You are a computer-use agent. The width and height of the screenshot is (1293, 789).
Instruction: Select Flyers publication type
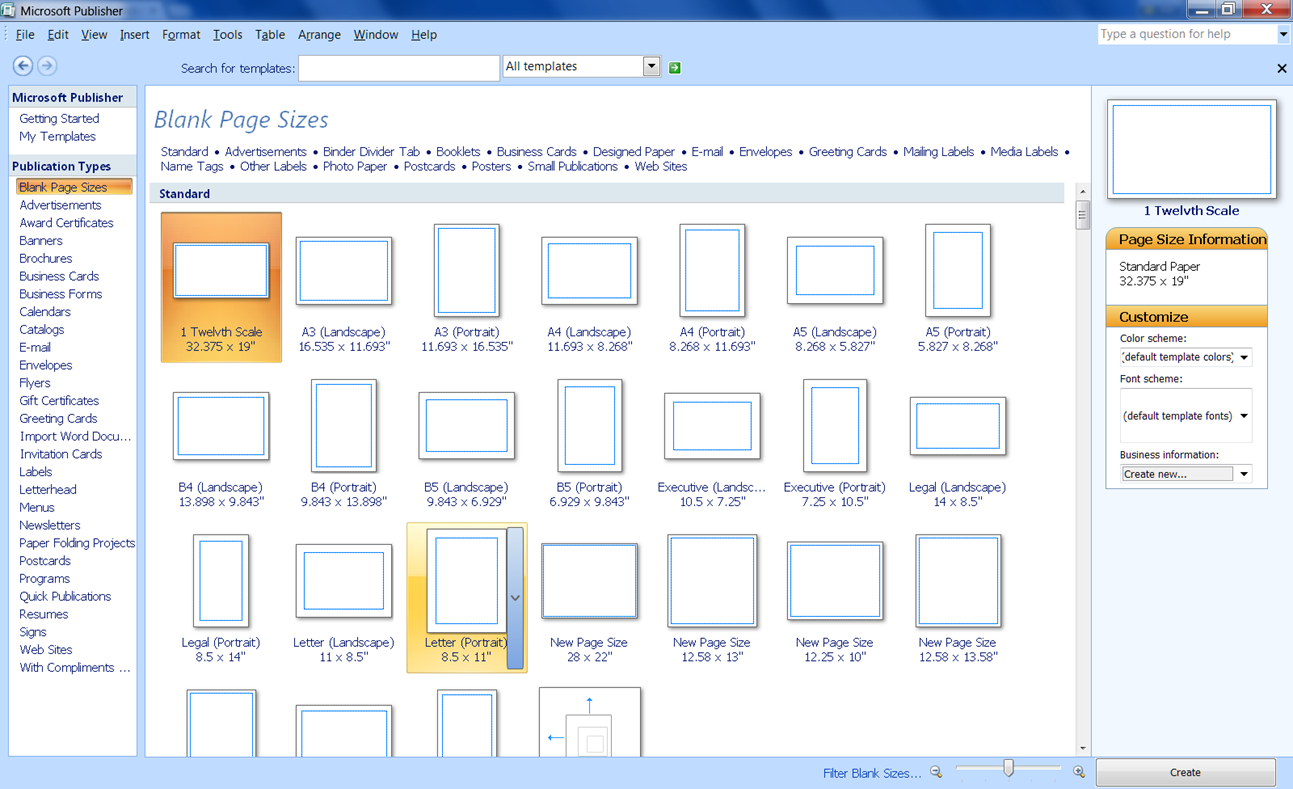[35, 383]
